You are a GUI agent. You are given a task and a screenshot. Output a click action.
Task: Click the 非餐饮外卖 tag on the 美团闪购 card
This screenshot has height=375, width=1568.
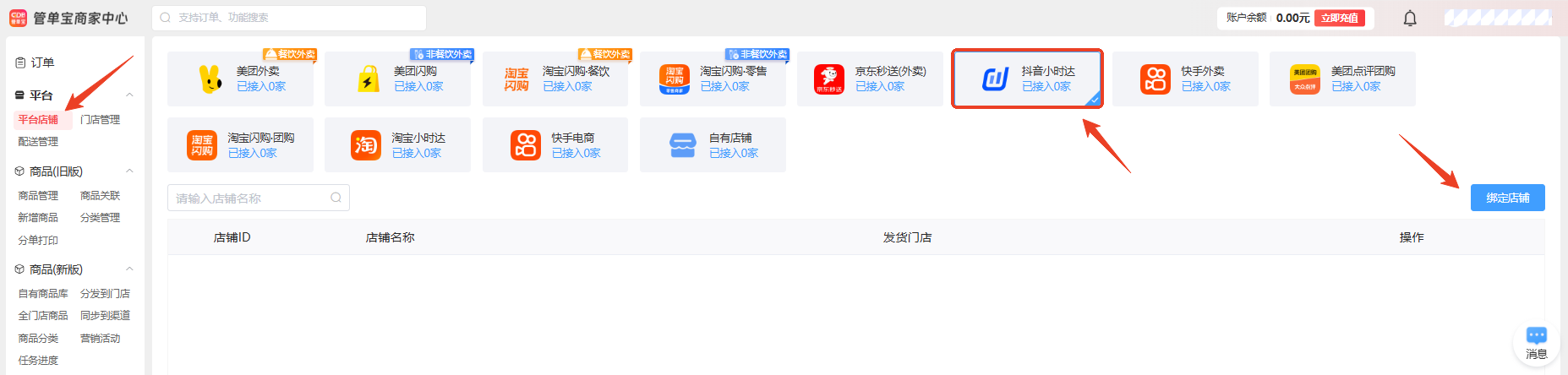click(x=442, y=54)
